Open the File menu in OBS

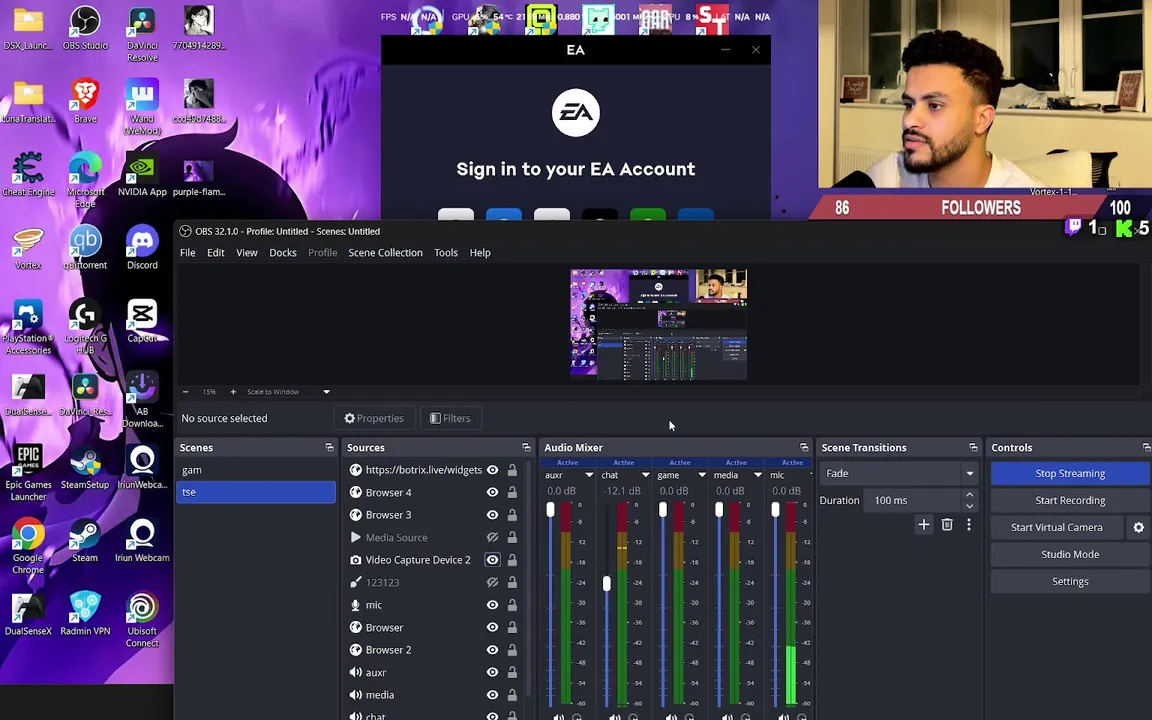coord(187,253)
